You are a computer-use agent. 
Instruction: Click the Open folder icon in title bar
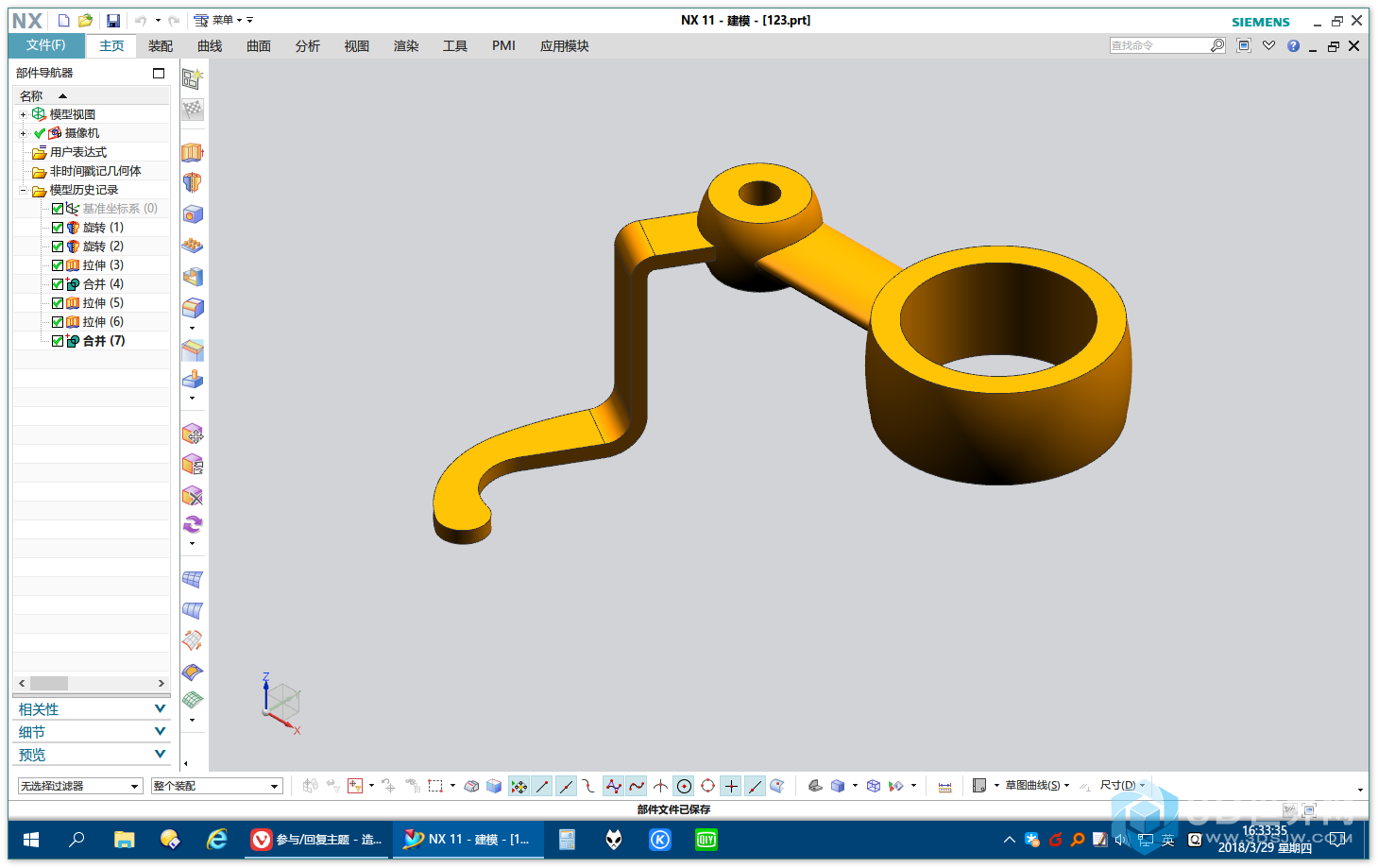(85, 20)
